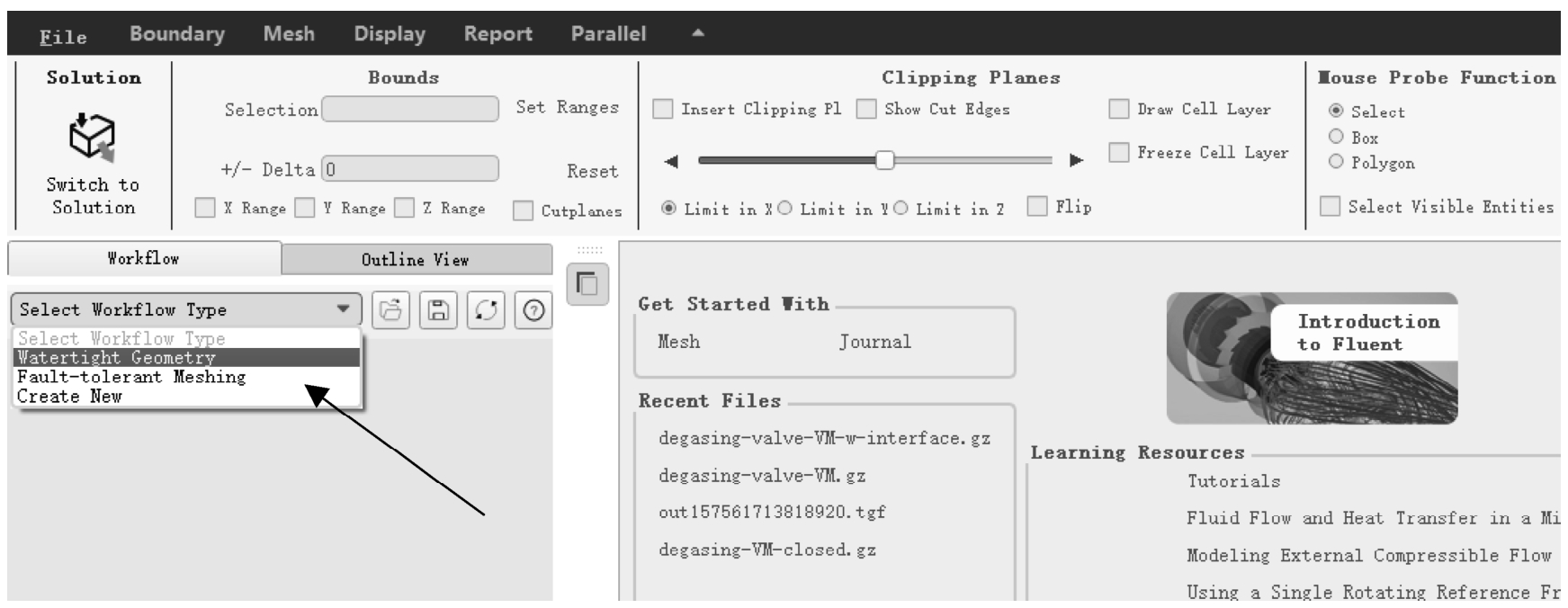Image resolution: width=1568 pixels, height=608 pixels.
Task: Switch to the Outline View tab
Action: point(417,259)
